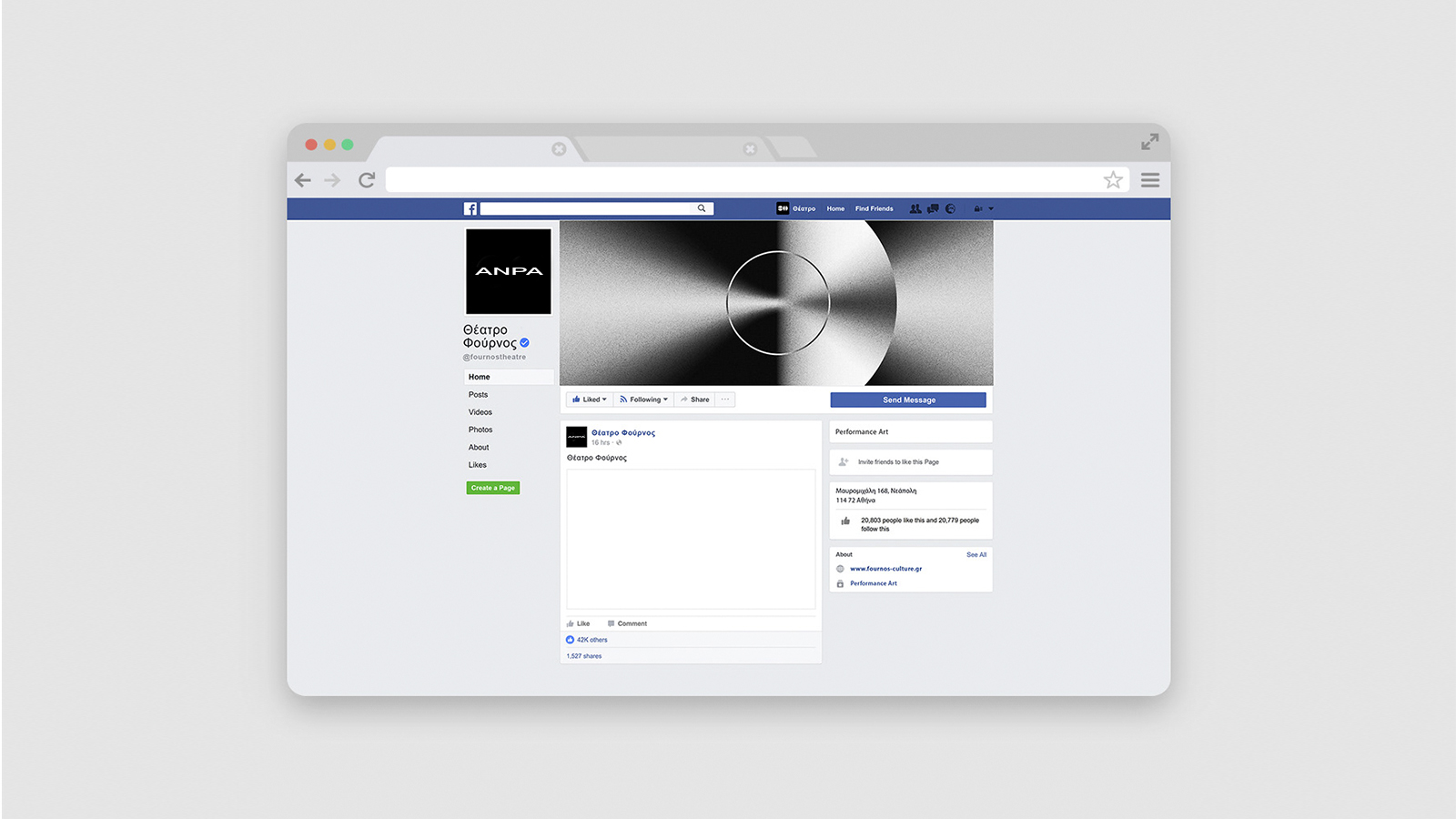The width and height of the screenshot is (1456, 819).
Task: Open the notifications globe icon
Action: pos(950,208)
